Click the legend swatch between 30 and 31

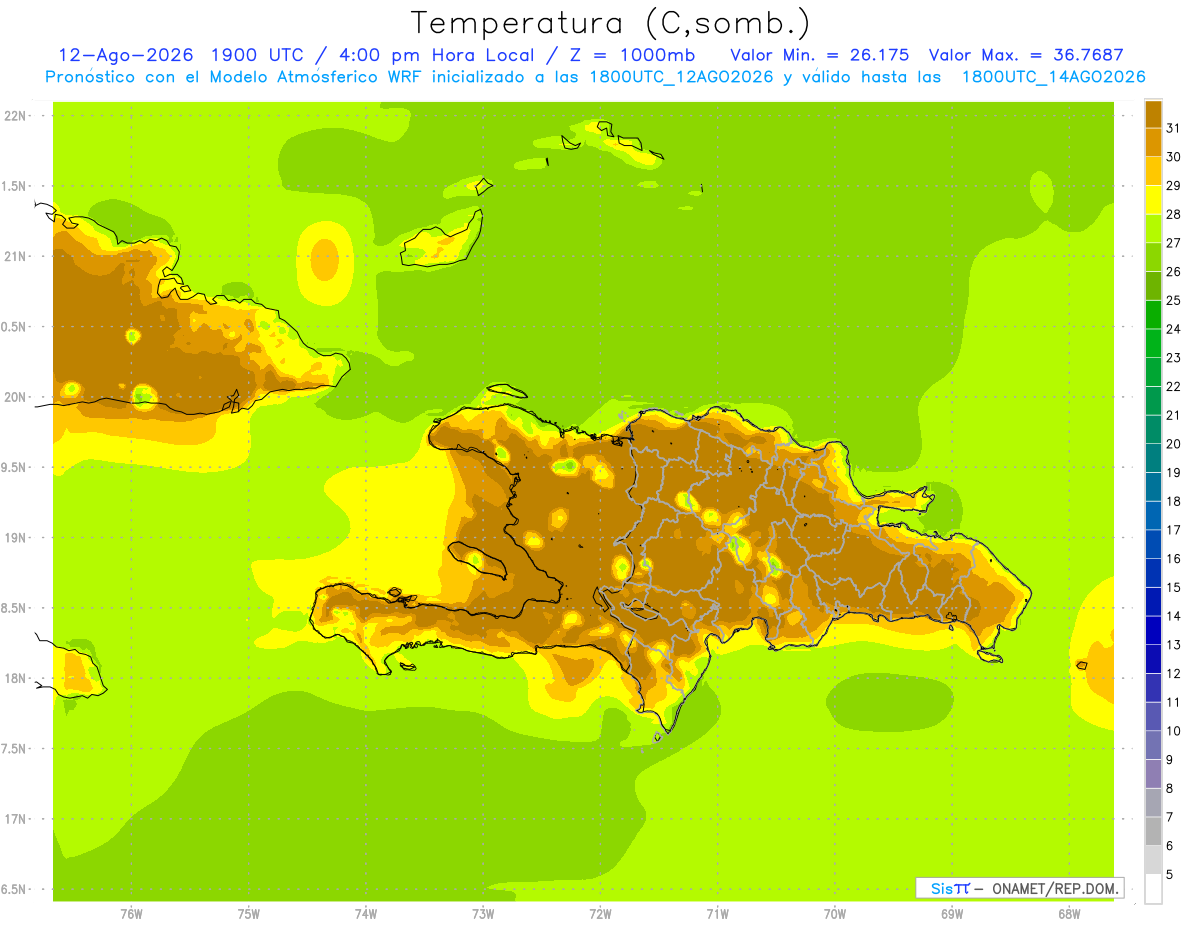click(x=1153, y=142)
